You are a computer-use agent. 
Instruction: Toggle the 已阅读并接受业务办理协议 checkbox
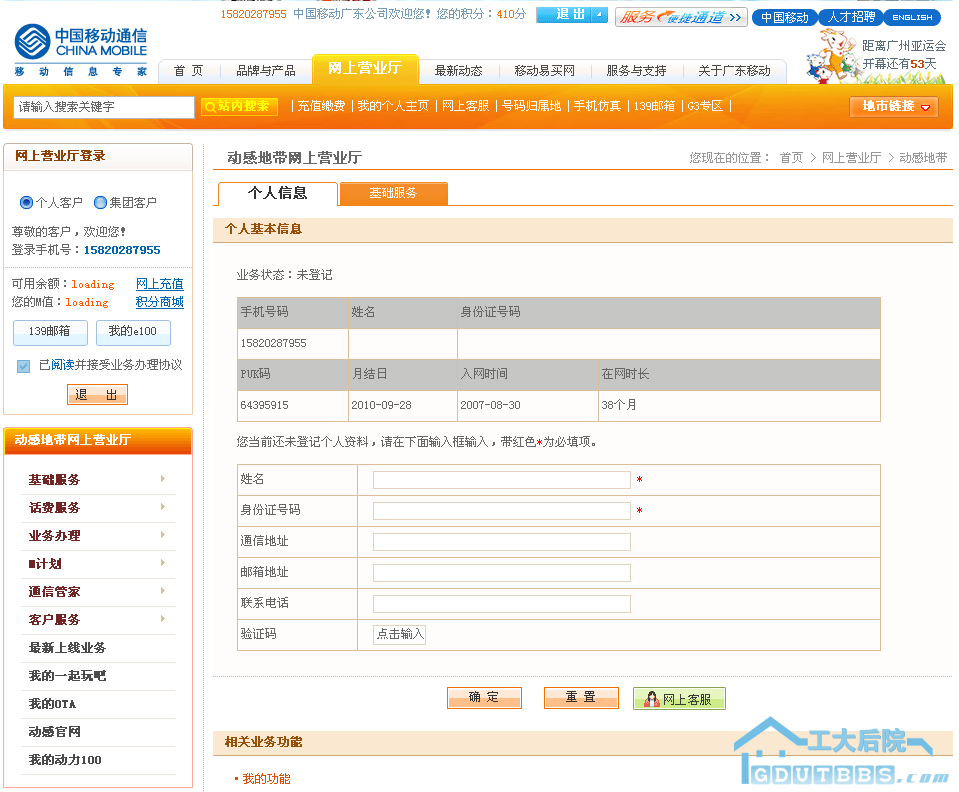click(x=23, y=366)
